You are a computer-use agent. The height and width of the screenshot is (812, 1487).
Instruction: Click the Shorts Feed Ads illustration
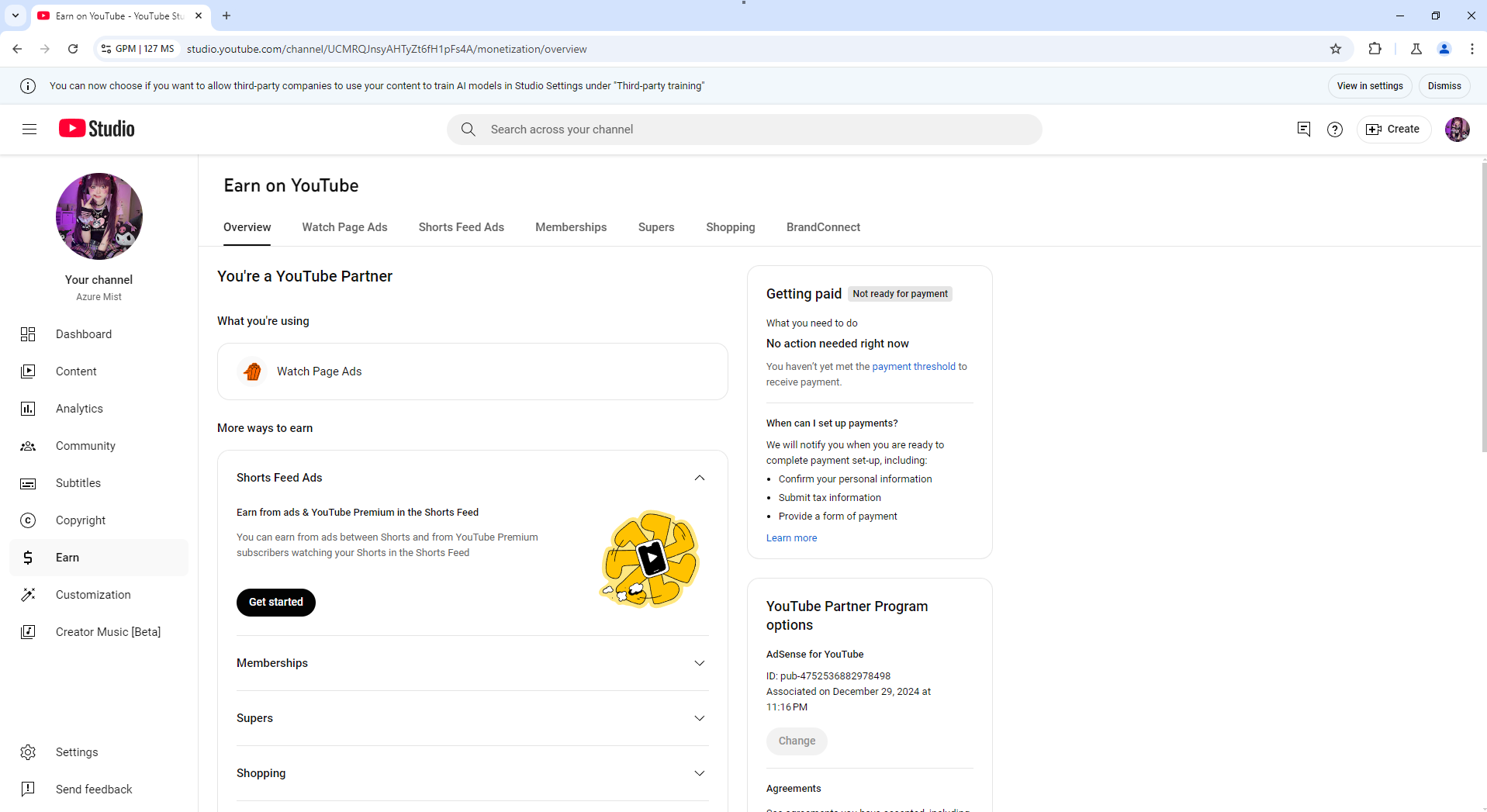click(x=650, y=558)
